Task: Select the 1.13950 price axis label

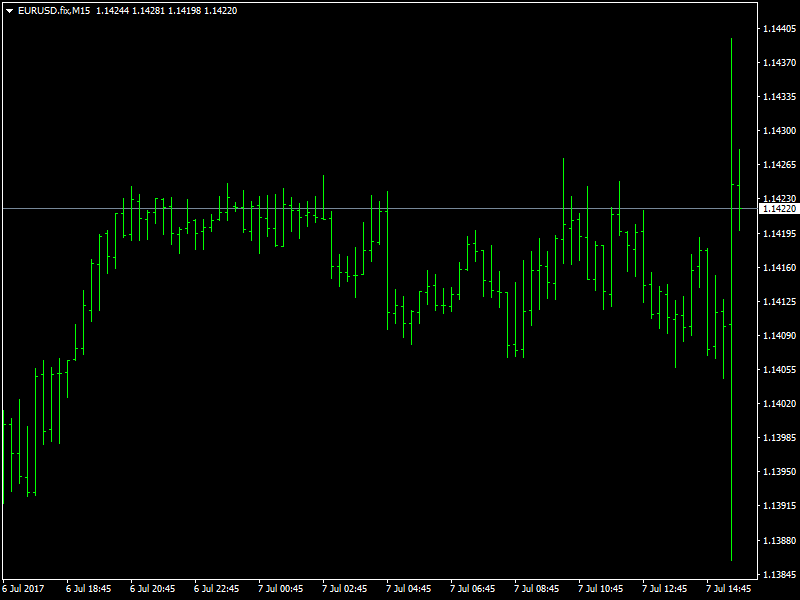Action: tap(779, 472)
